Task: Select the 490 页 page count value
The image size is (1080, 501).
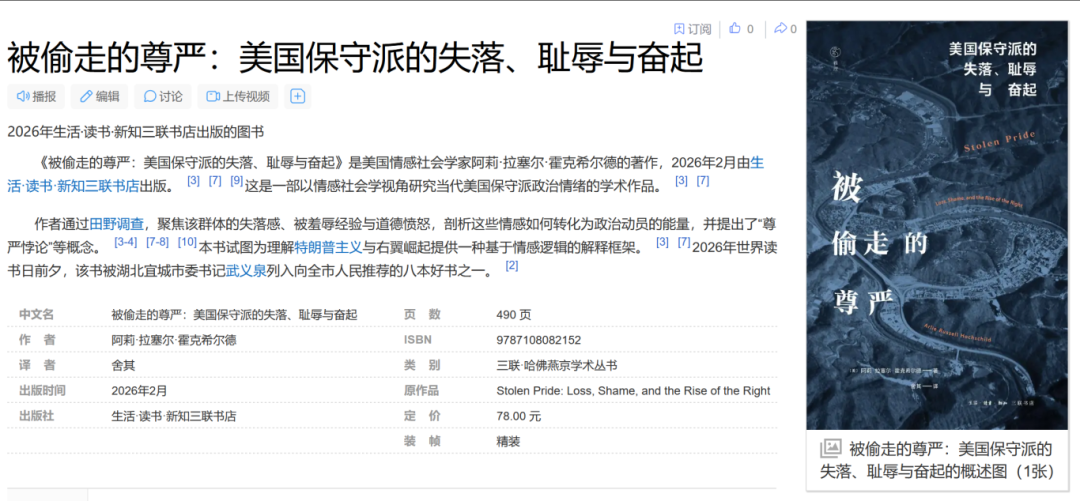Action: coord(514,315)
